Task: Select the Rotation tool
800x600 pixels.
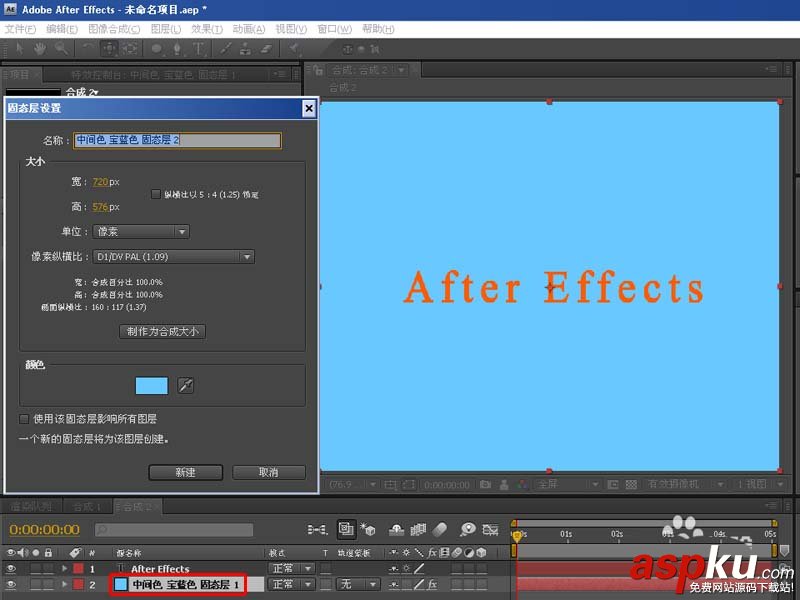Action: [x=88, y=48]
